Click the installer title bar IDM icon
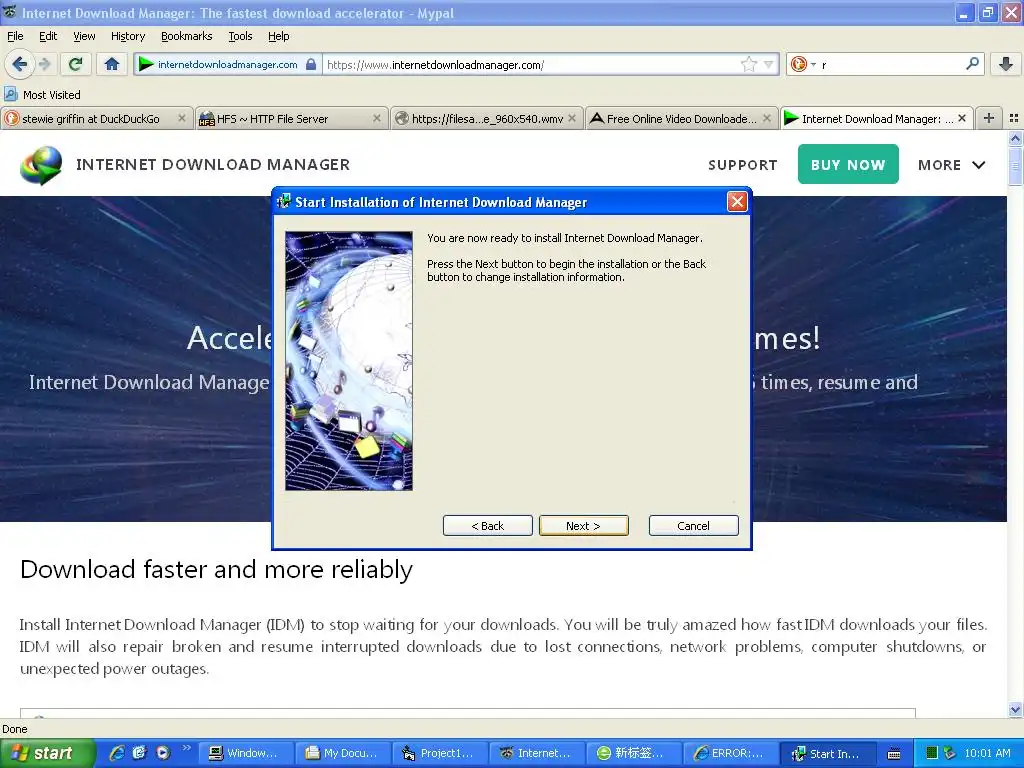The height and width of the screenshot is (768, 1024). [283, 202]
